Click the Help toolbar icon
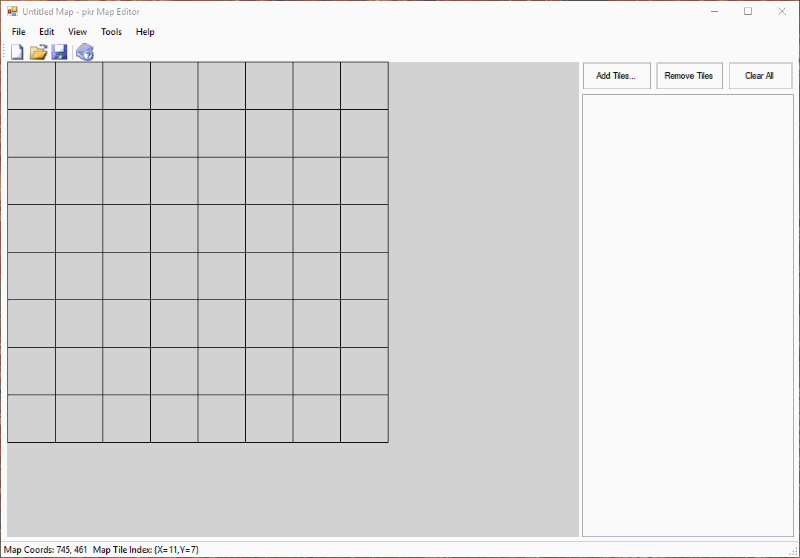 [x=85, y=52]
